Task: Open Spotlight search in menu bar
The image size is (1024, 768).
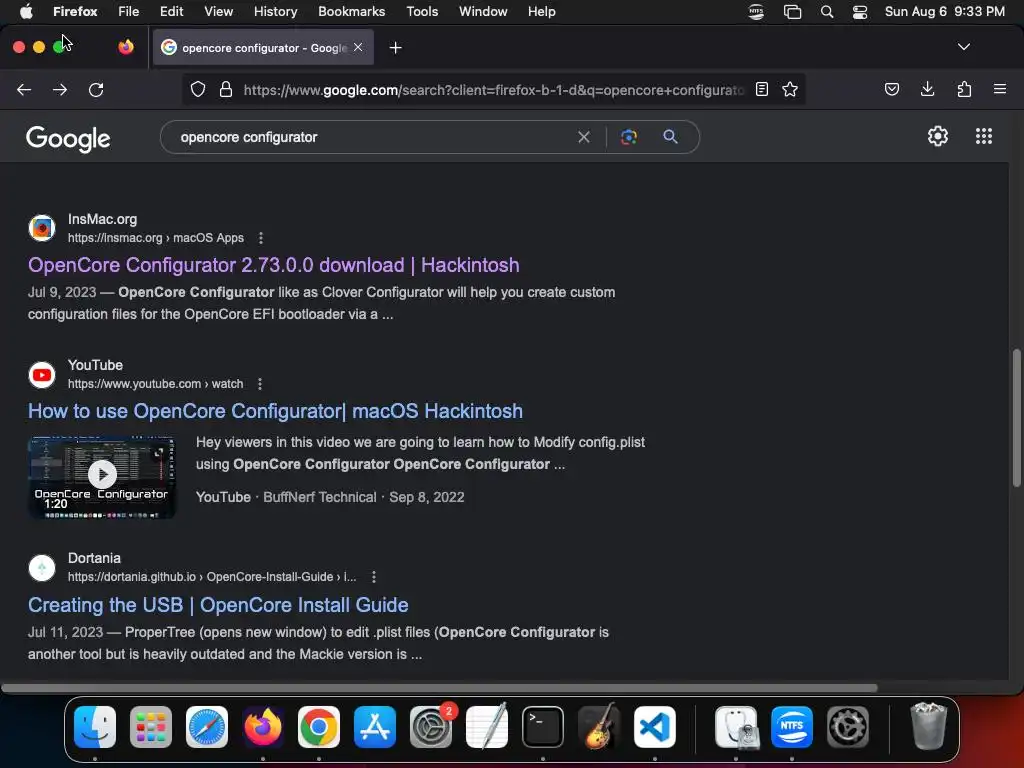Action: click(x=827, y=12)
